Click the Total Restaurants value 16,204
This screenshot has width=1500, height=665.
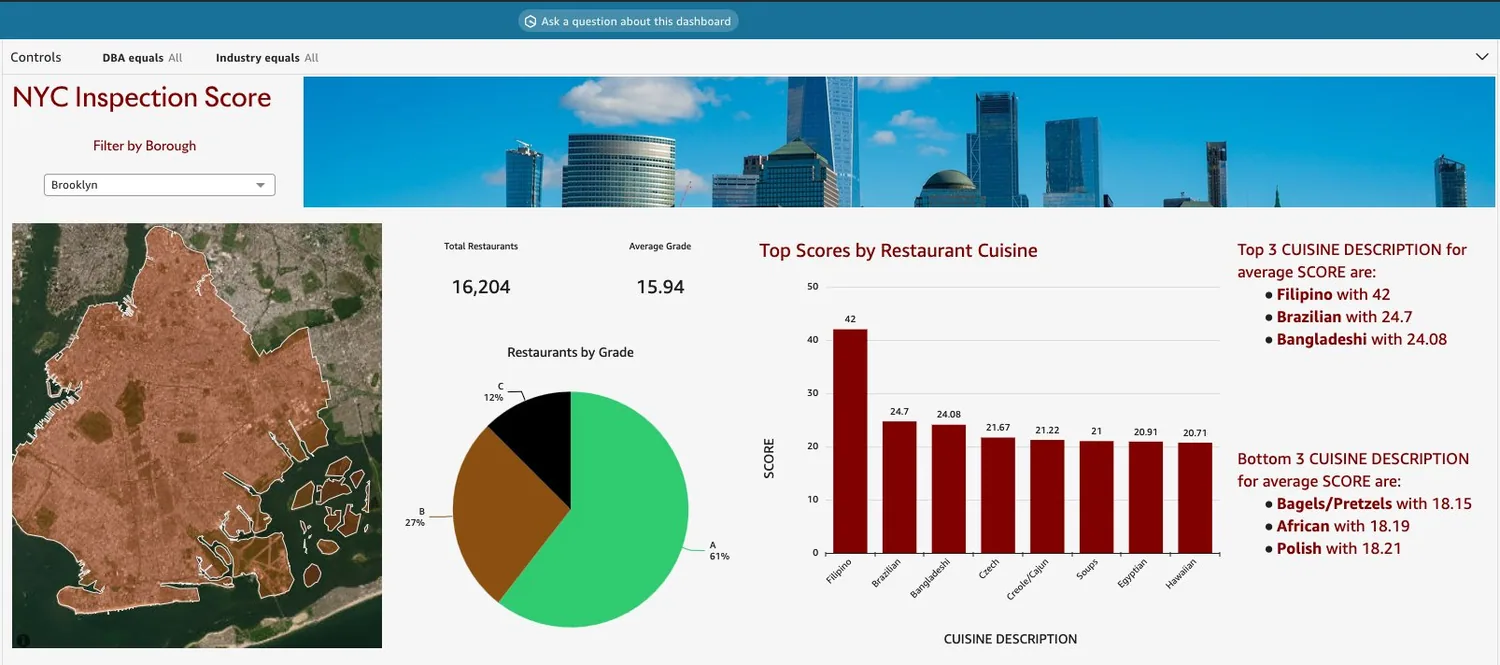pyautogui.click(x=481, y=287)
